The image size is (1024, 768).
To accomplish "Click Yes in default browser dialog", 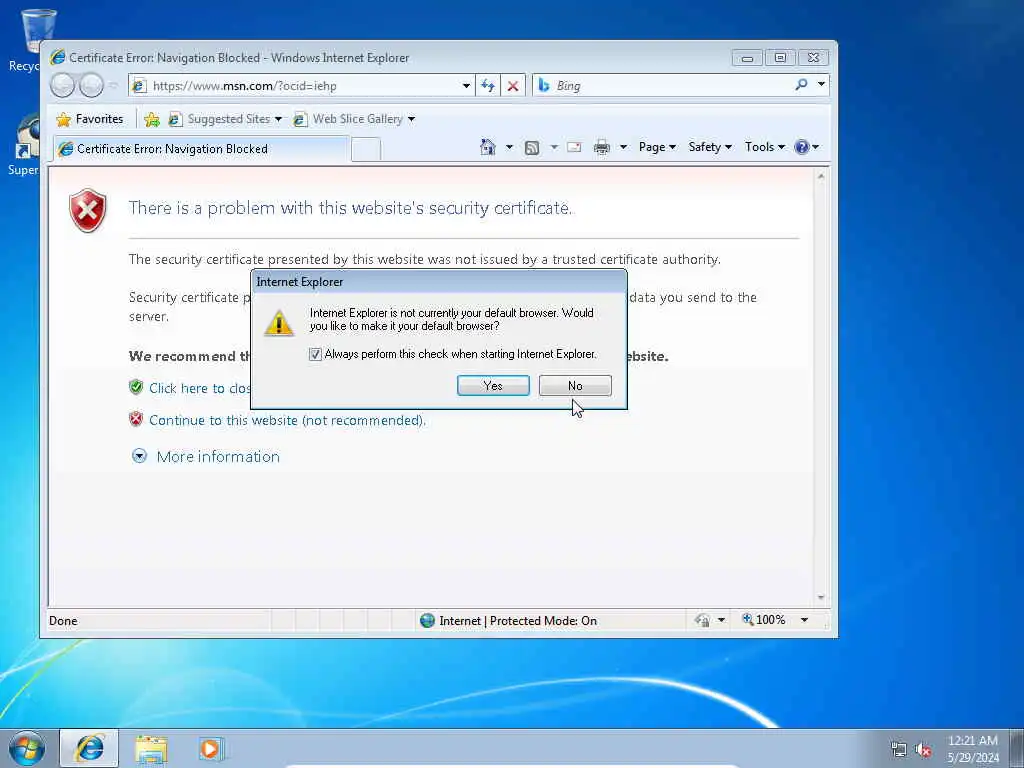I will pyautogui.click(x=493, y=385).
